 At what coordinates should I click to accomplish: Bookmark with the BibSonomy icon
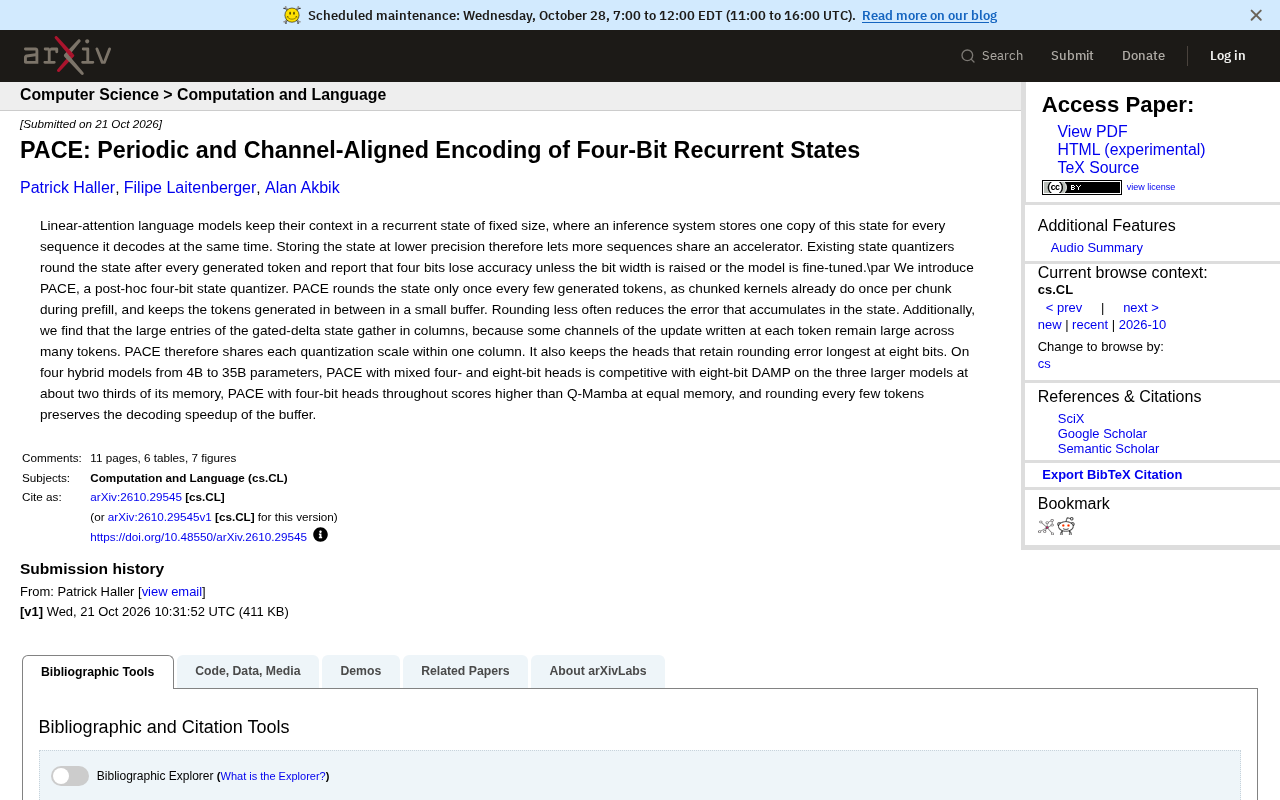(1046, 527)
